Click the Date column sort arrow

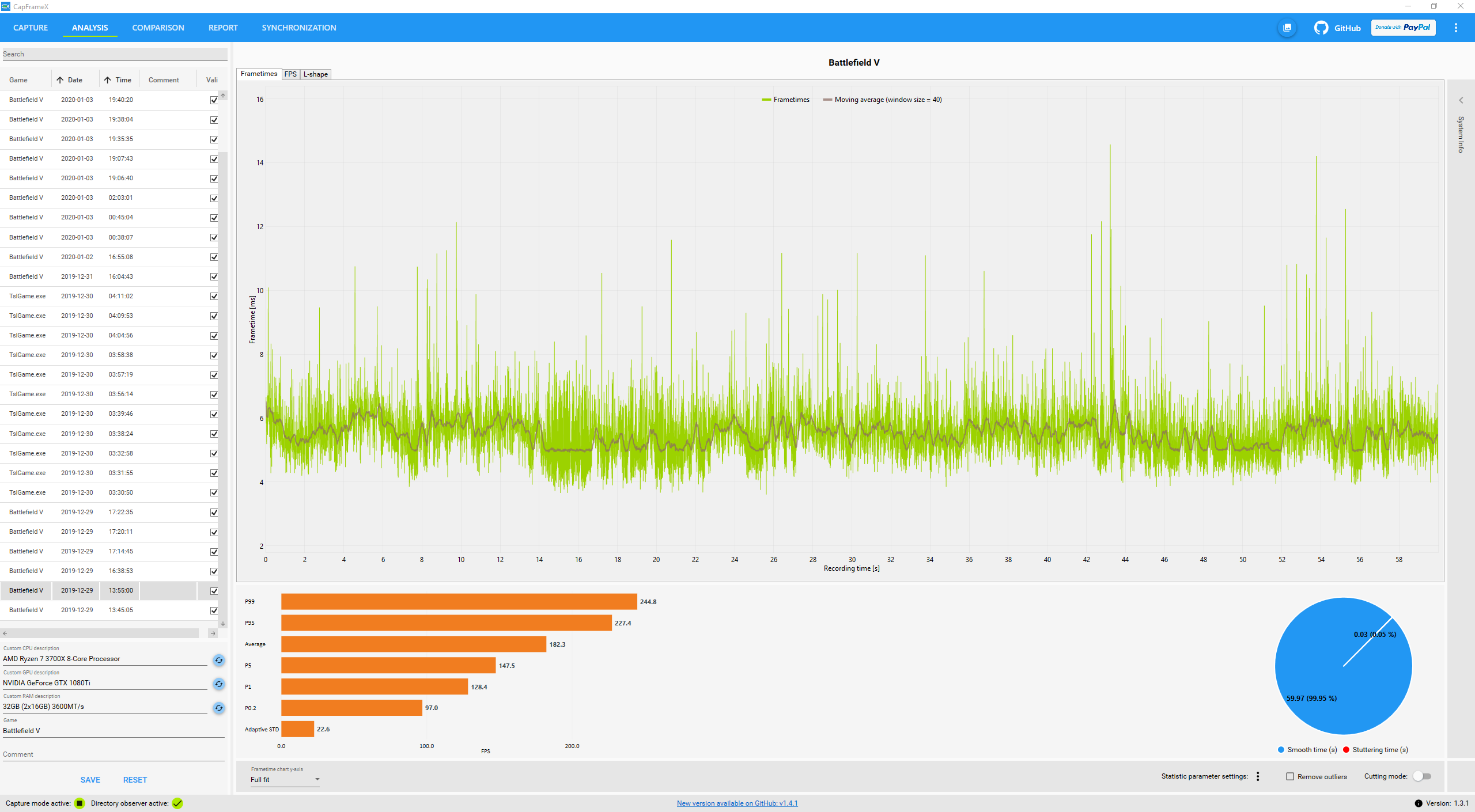coord(60,80)
